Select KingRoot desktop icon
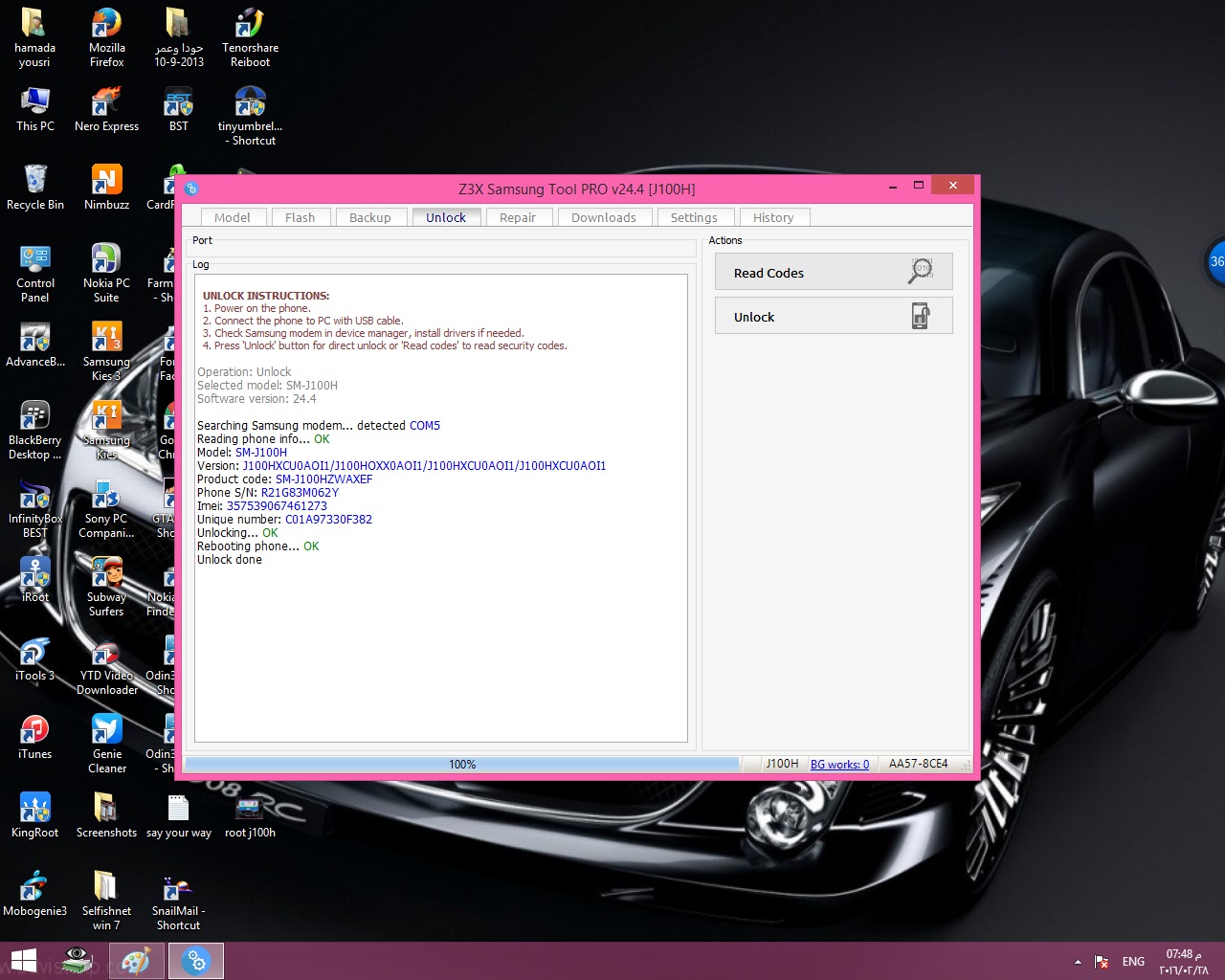 [x=35, y=815]
